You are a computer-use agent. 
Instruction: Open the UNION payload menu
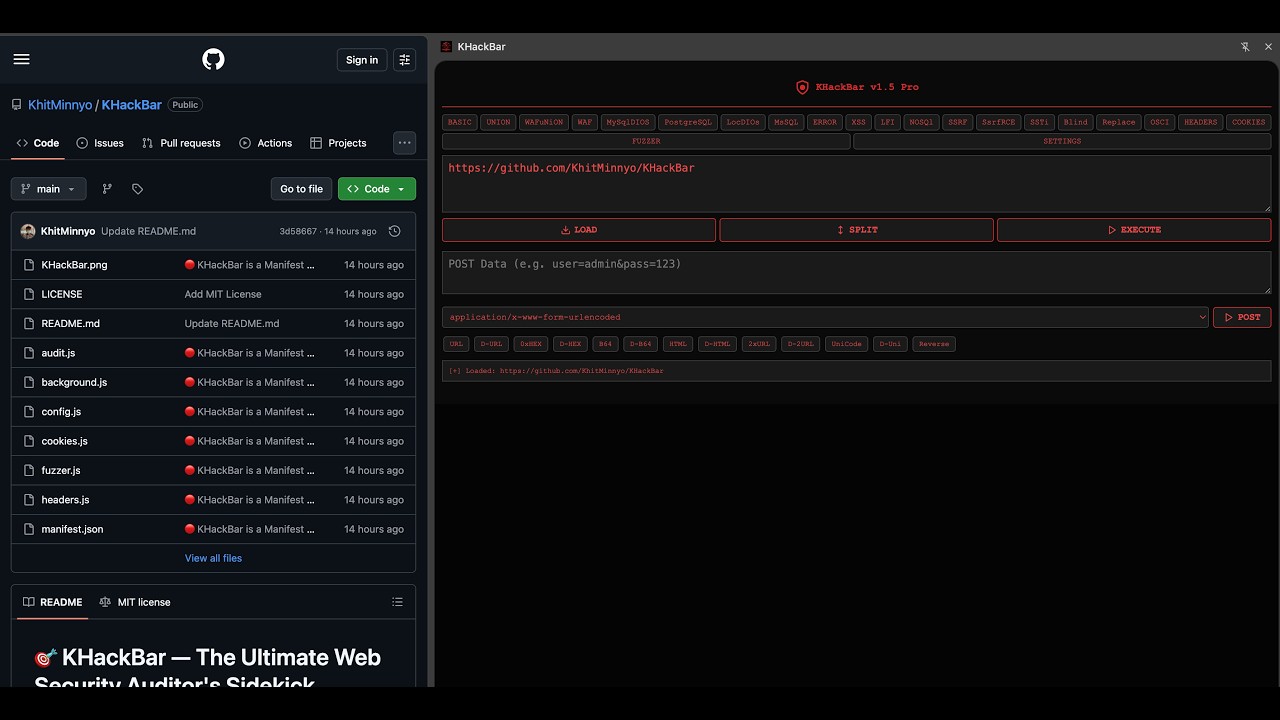pos(498,122)
